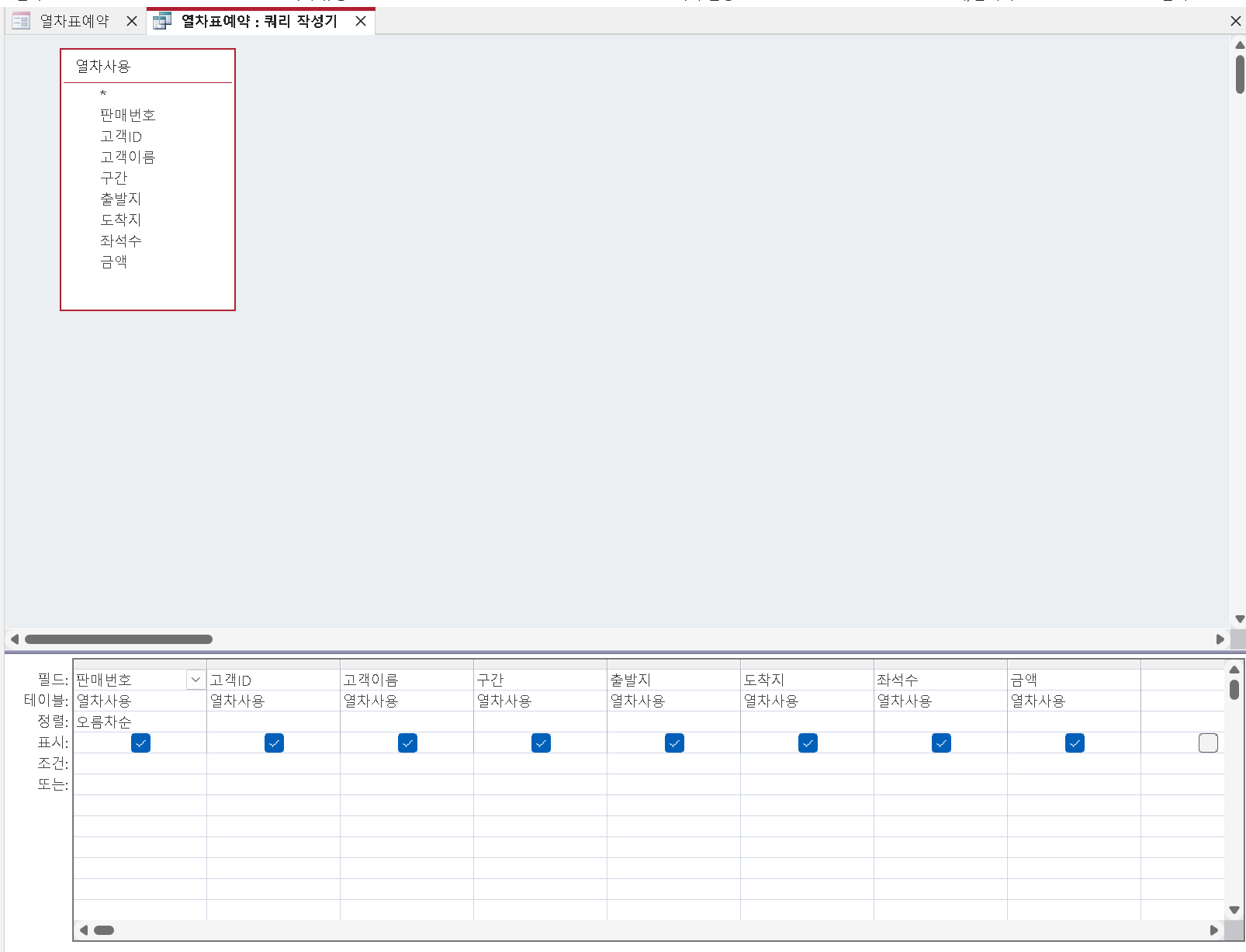Switch to the 열차표예약 form tab
The image size is (1246, 952).
(x=74, y=21)
